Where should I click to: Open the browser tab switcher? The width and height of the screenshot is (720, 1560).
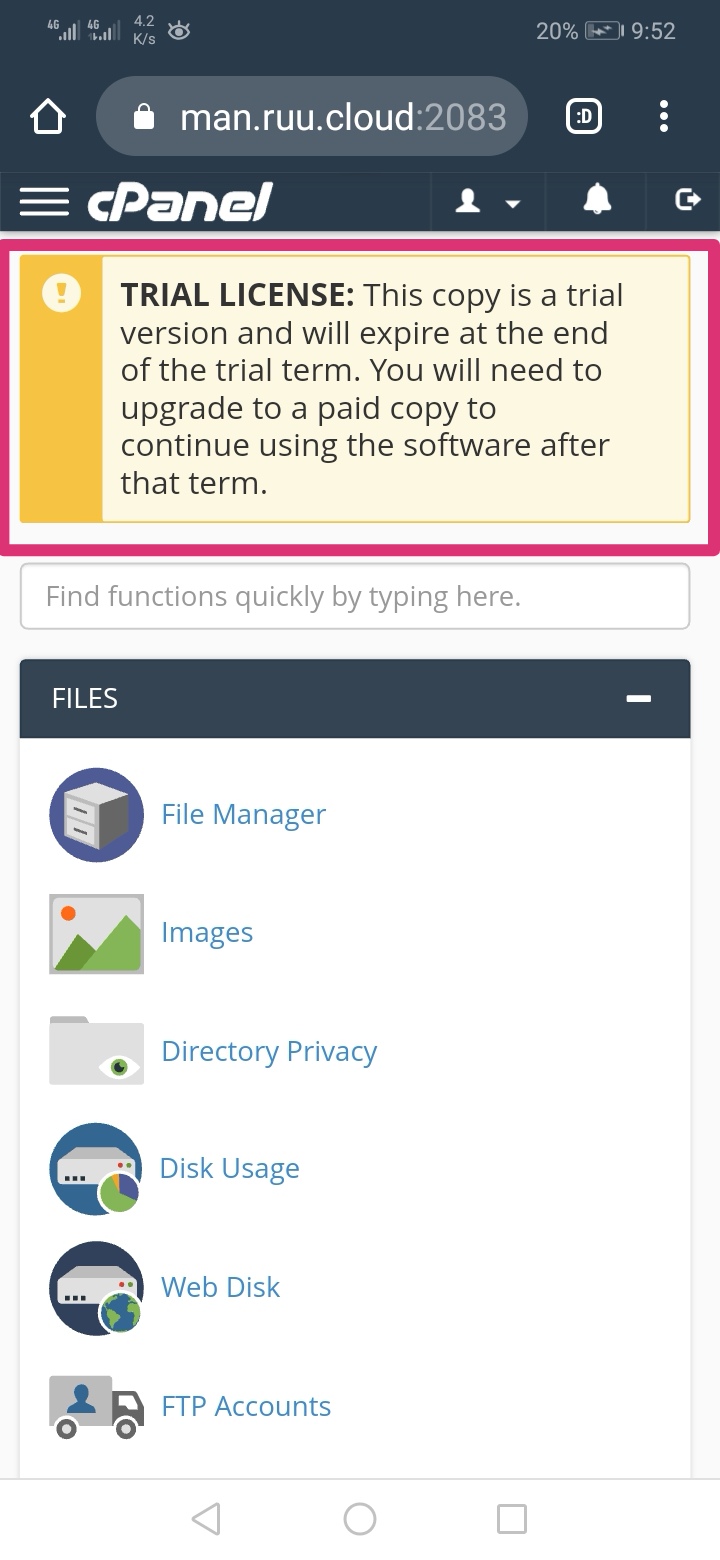click(585, 118)
